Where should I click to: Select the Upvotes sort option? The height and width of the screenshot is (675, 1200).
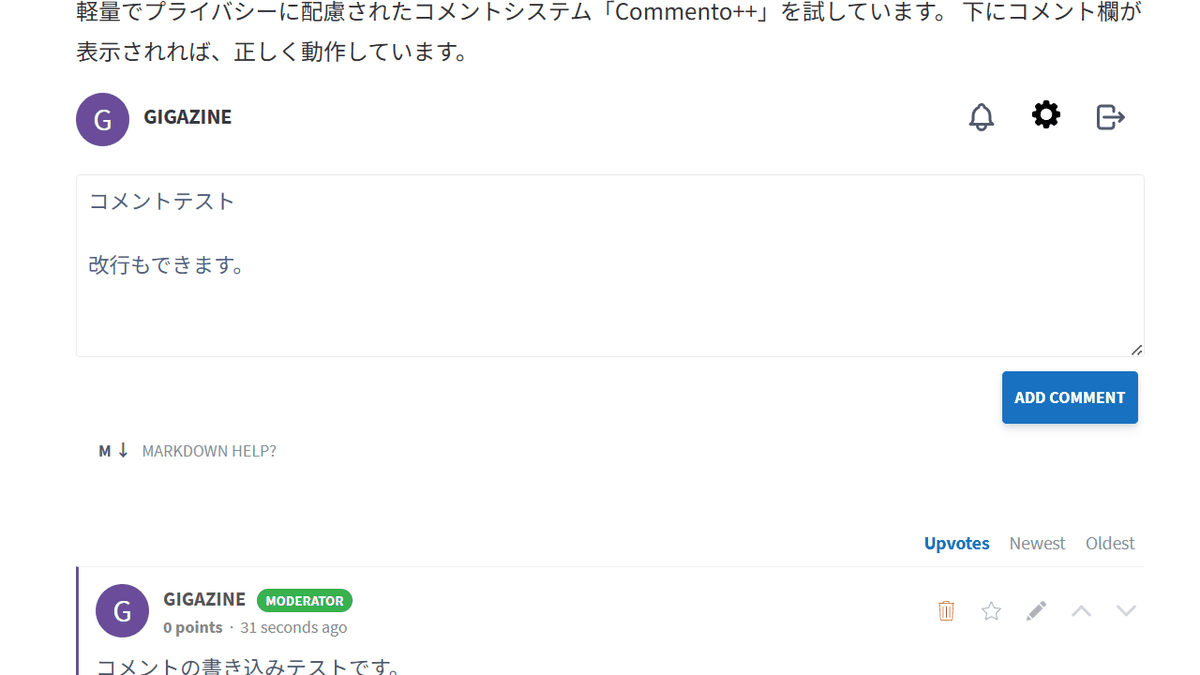tap(956, 543)
